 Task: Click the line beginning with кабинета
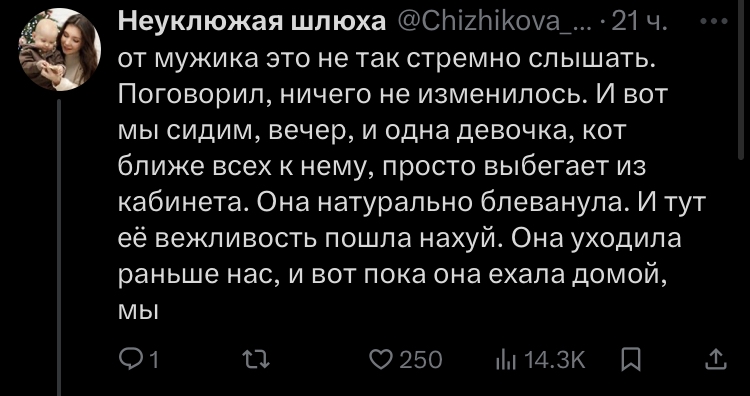point(412,204)
